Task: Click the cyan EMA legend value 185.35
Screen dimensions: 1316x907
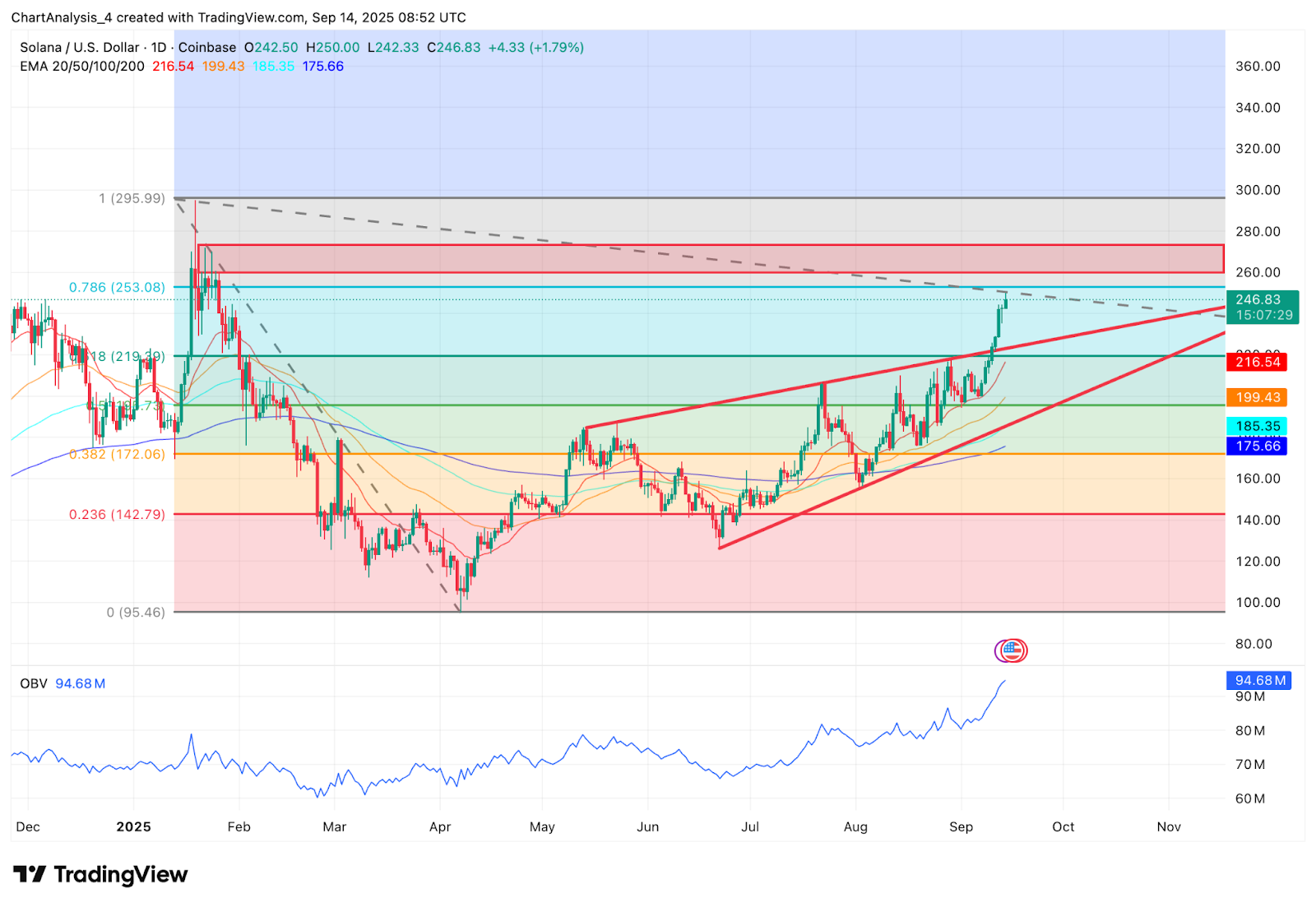Action: click(x=273, y=67)
